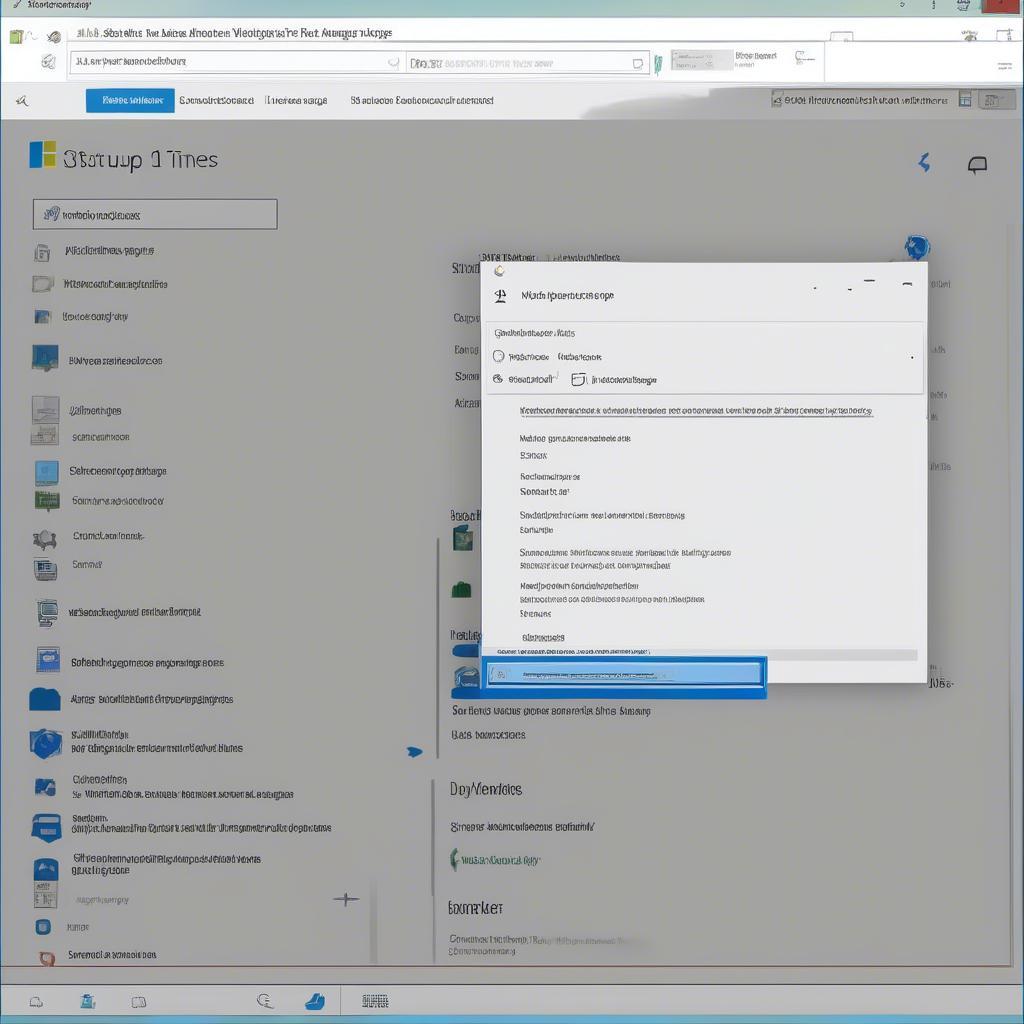Click the small round icon at the dialog's top-left corner
The width and height of the screenshot is (1024, 1024).
pyautogui.click(x=500, y=271)
